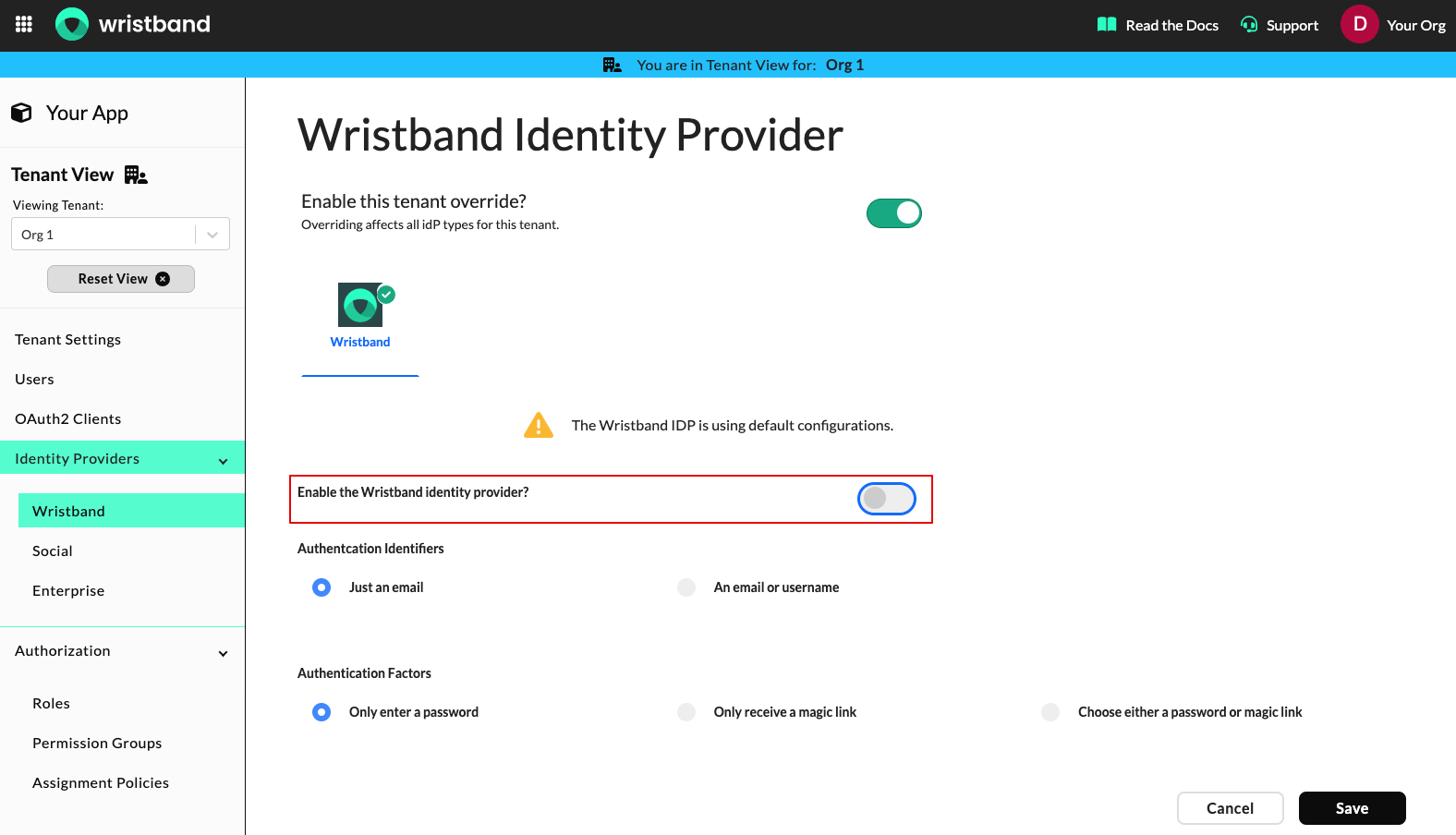1456x835 pixels.
Task: Open Assignment Policies page
Action: coord(101,783)
